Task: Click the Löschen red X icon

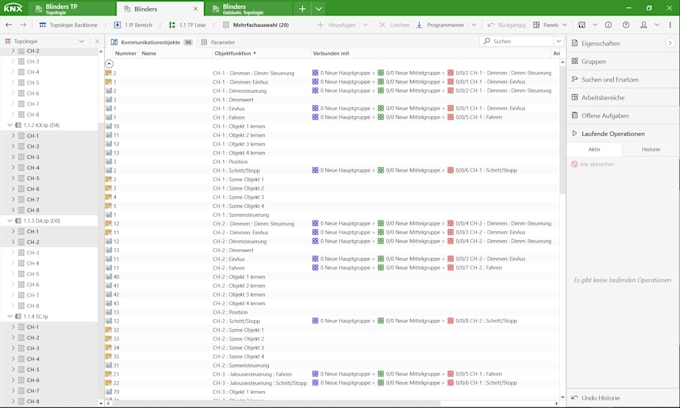Action: tap(382, 25)
